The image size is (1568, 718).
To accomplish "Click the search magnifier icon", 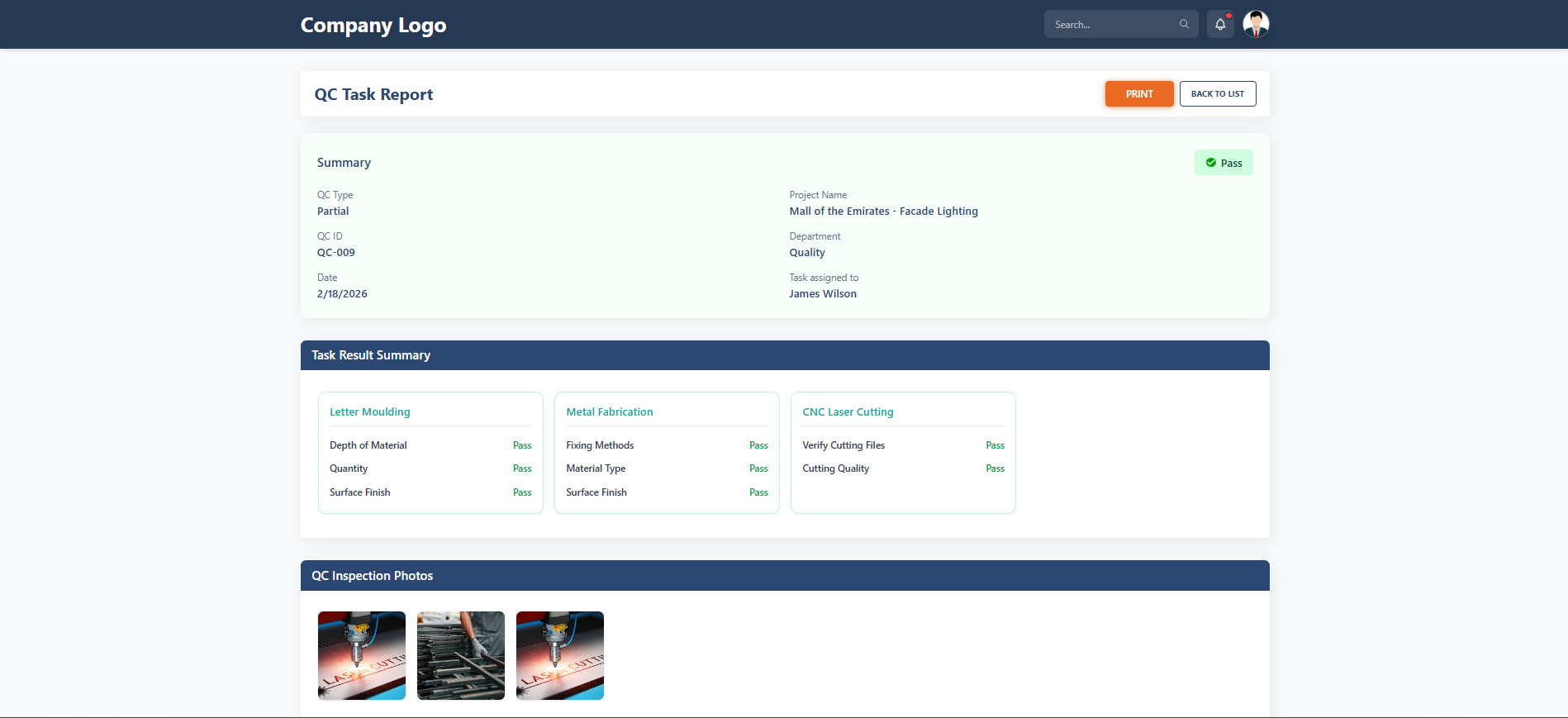I will click(1184, 24).
